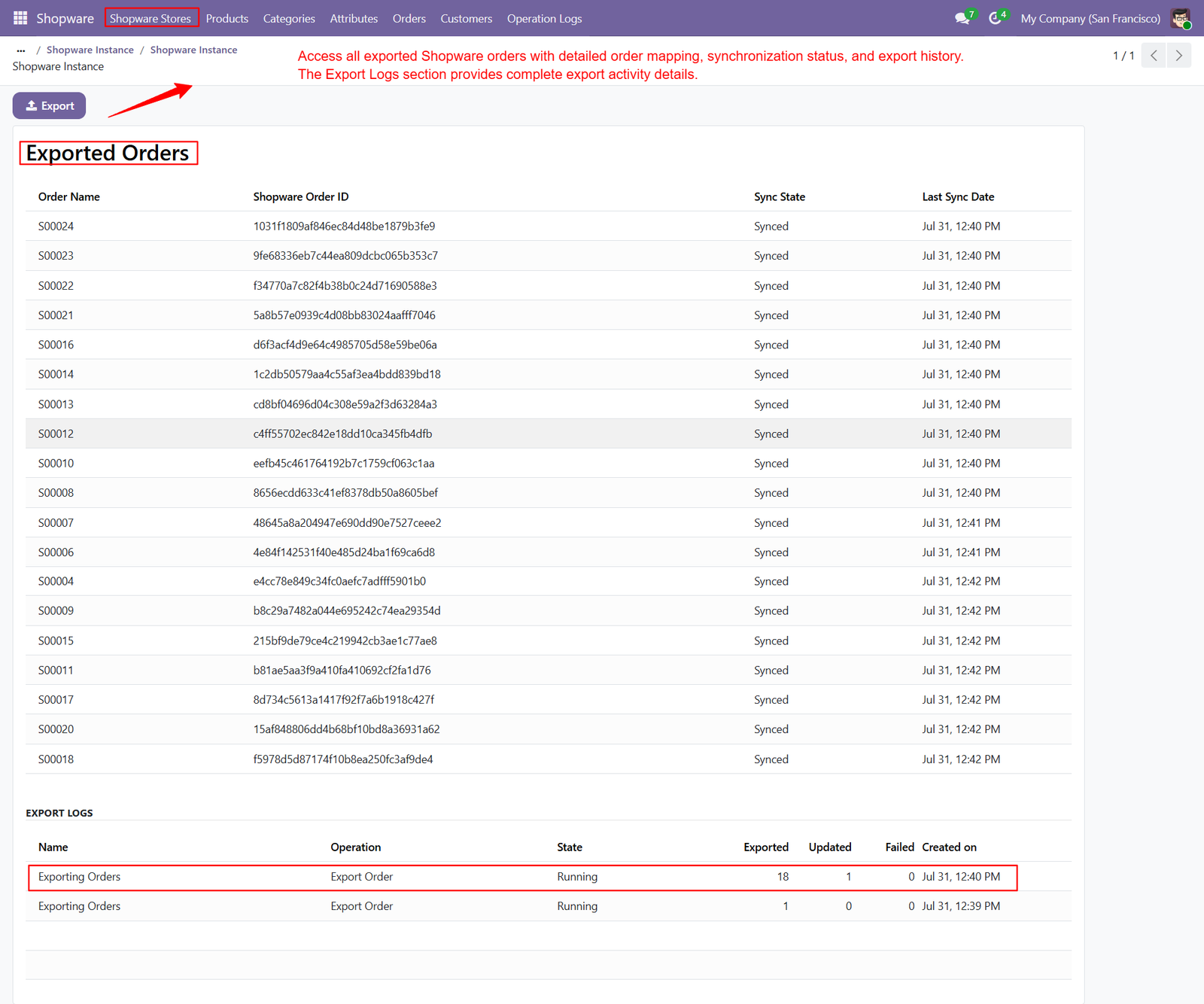
Task: Click the Shopware app name
Action: 65,18
